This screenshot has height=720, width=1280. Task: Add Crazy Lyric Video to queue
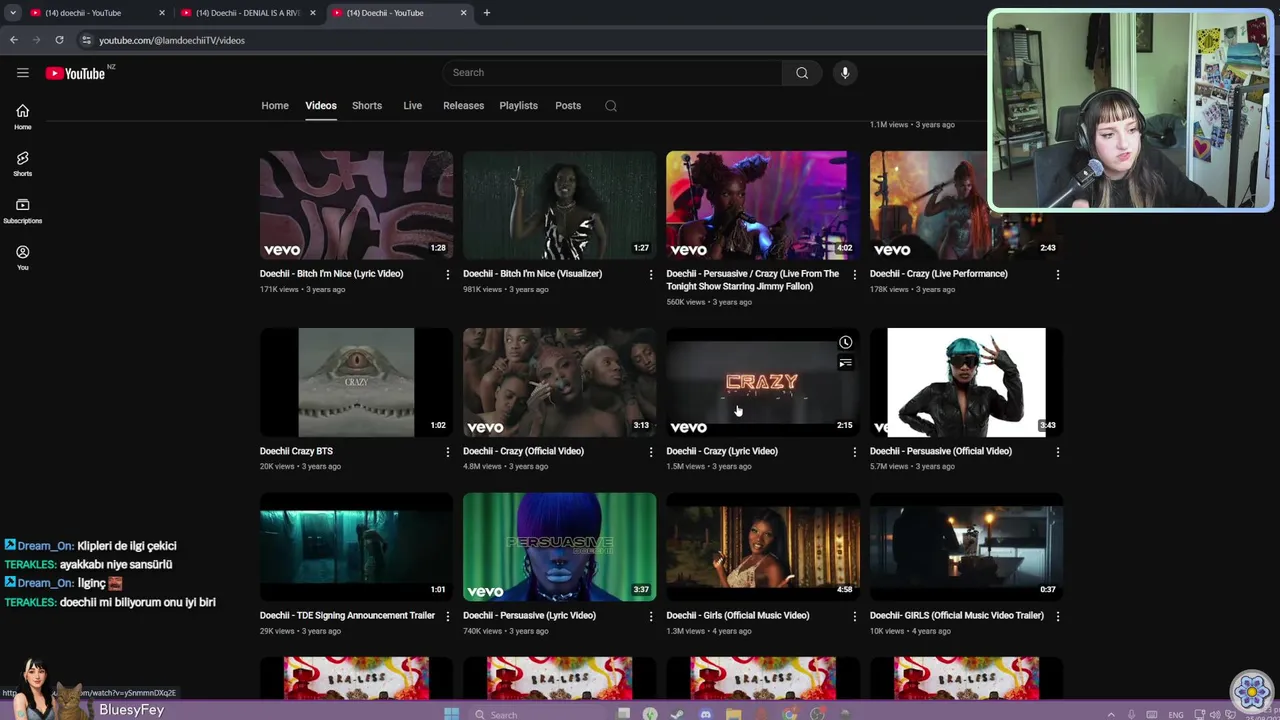click(845, 363)
